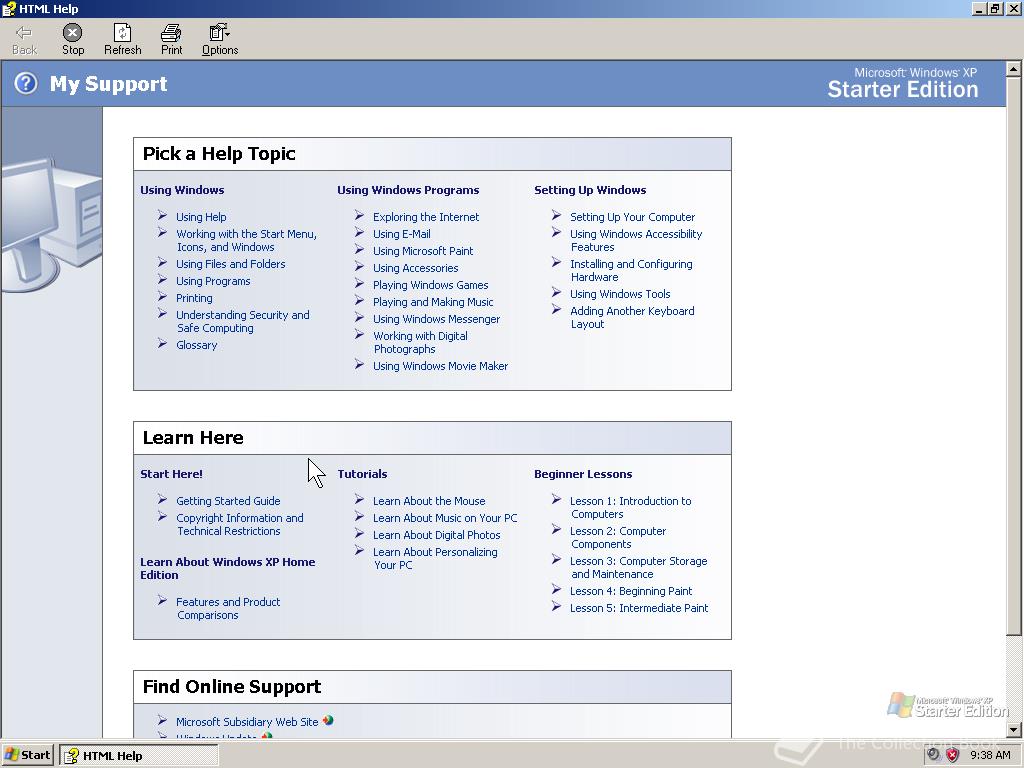Click the arrow bullet beside Exploring the Internet
This screenshot has width=1024, height=768.
coord(360,216)
